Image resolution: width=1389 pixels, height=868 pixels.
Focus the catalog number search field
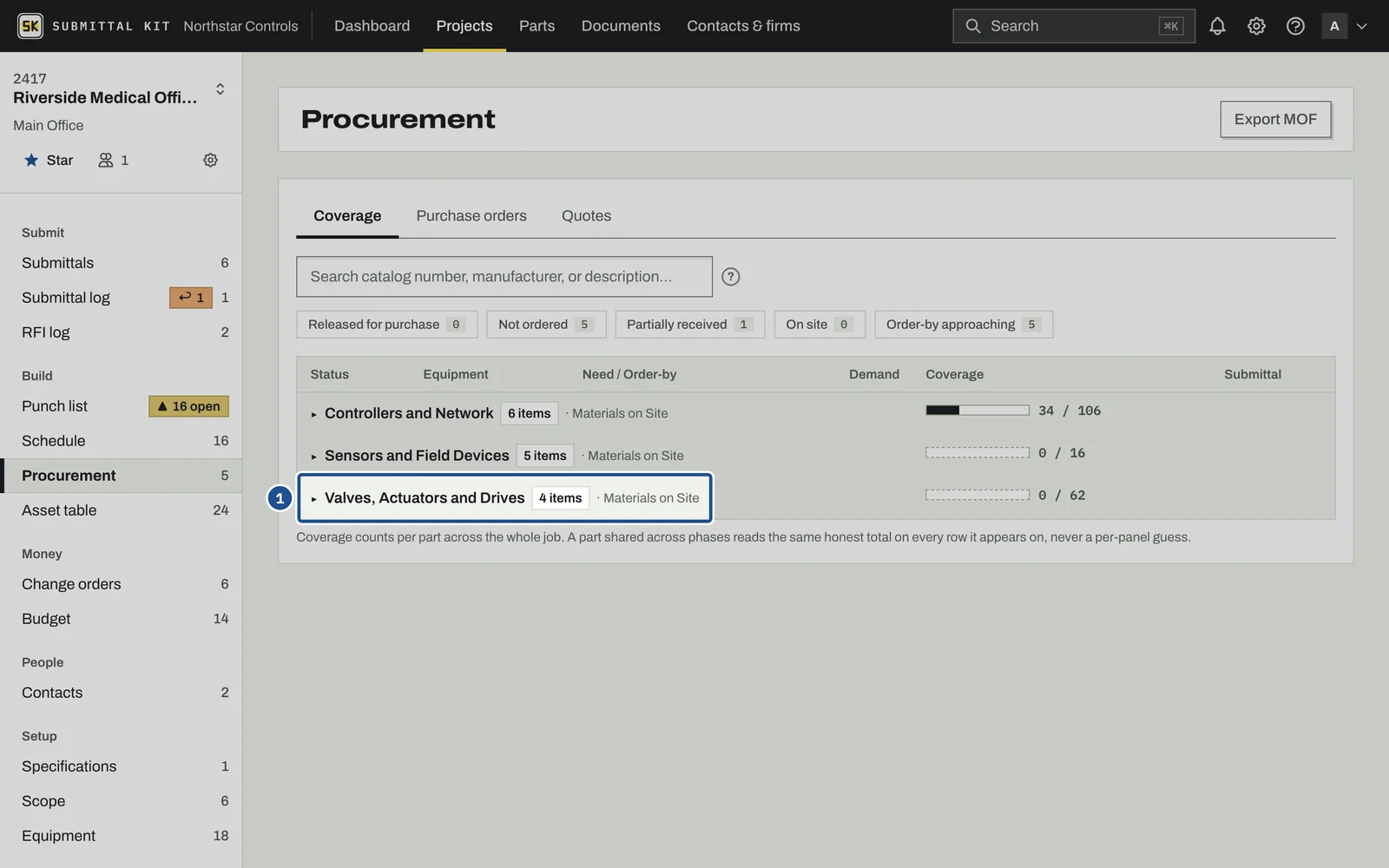coord(504,277)
